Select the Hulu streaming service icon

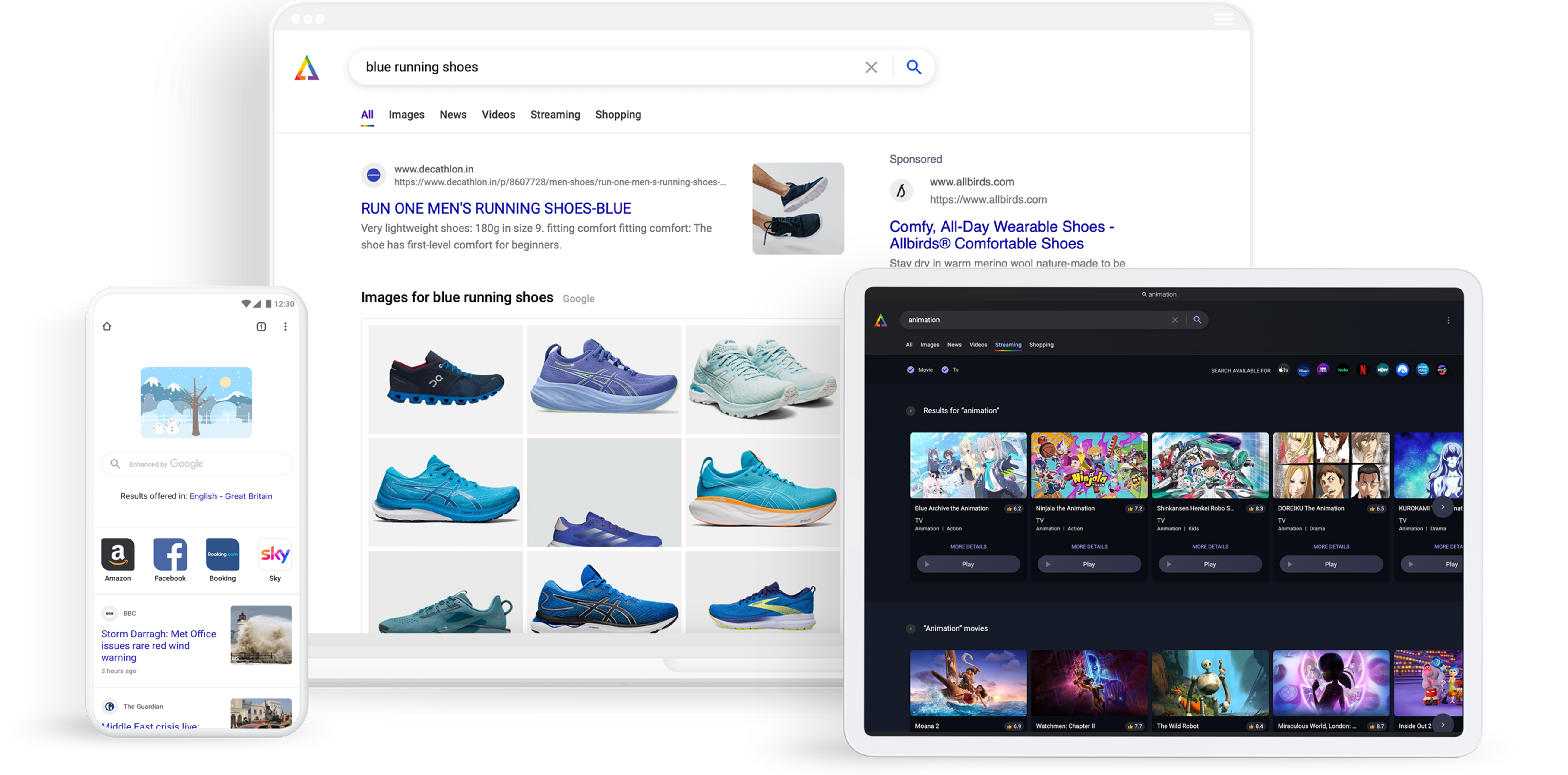pyautogui.click(x=1343, y=369)
